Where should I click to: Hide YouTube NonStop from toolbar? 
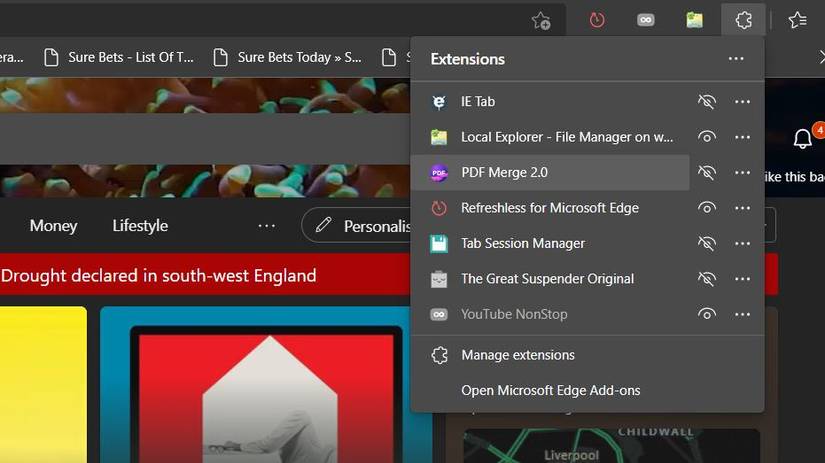[707, 314]
